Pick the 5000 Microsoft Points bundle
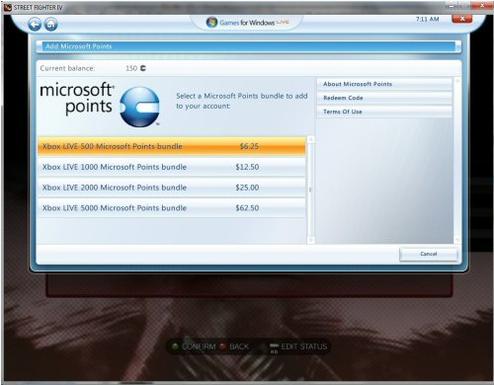The height and width of the screenshot is (385, 494). point(172,208)
